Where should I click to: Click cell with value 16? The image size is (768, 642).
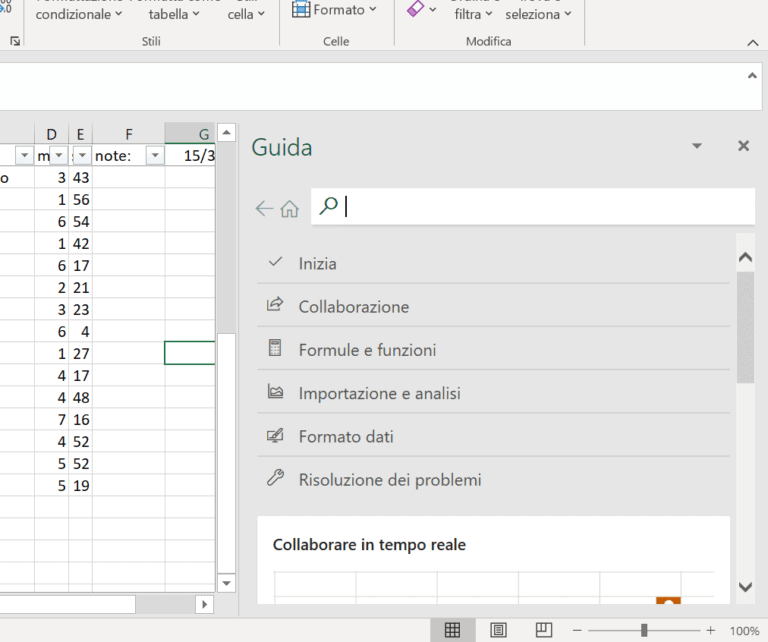[x=80, y=420]
